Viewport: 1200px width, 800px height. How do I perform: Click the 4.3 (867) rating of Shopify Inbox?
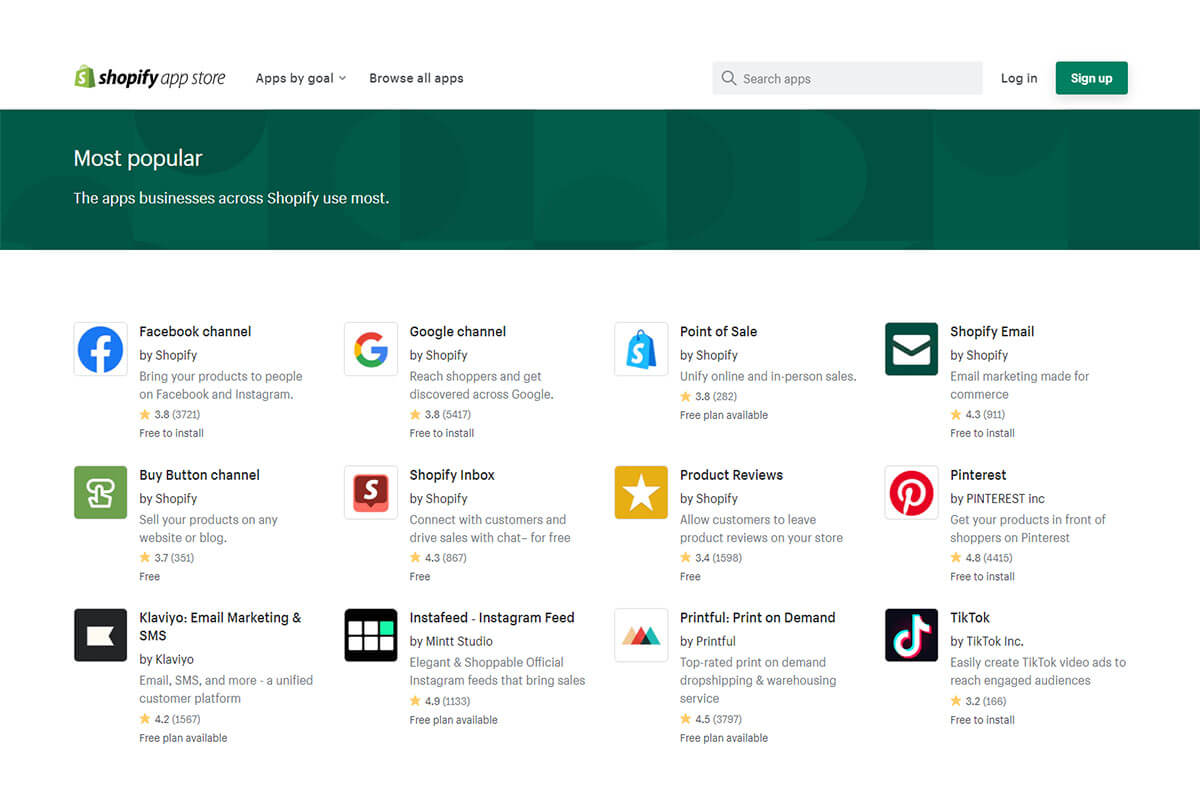coord(438,557)
